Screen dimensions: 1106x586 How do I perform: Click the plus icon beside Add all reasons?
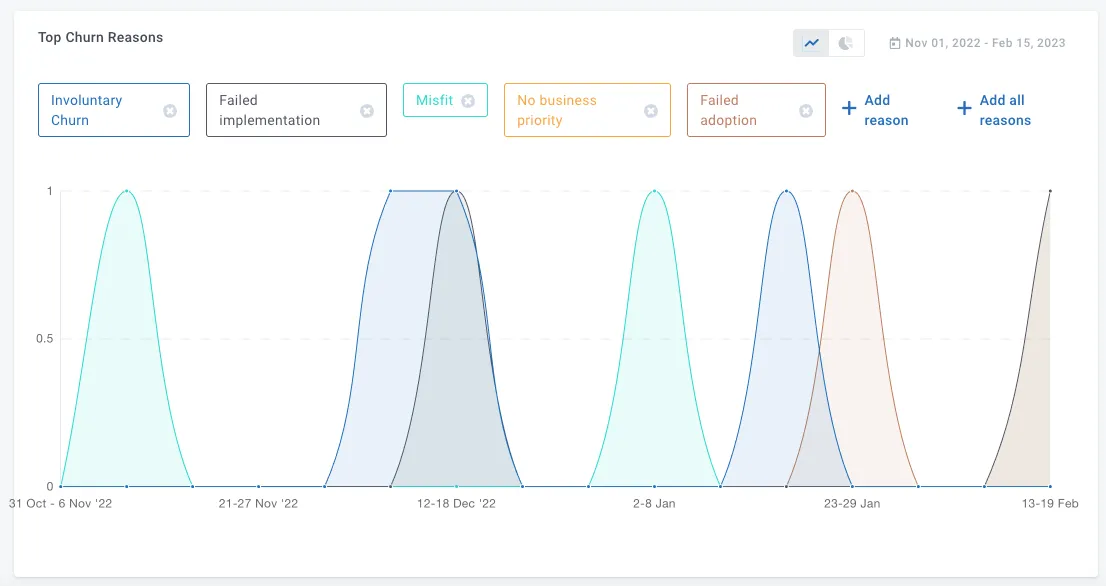964,108
